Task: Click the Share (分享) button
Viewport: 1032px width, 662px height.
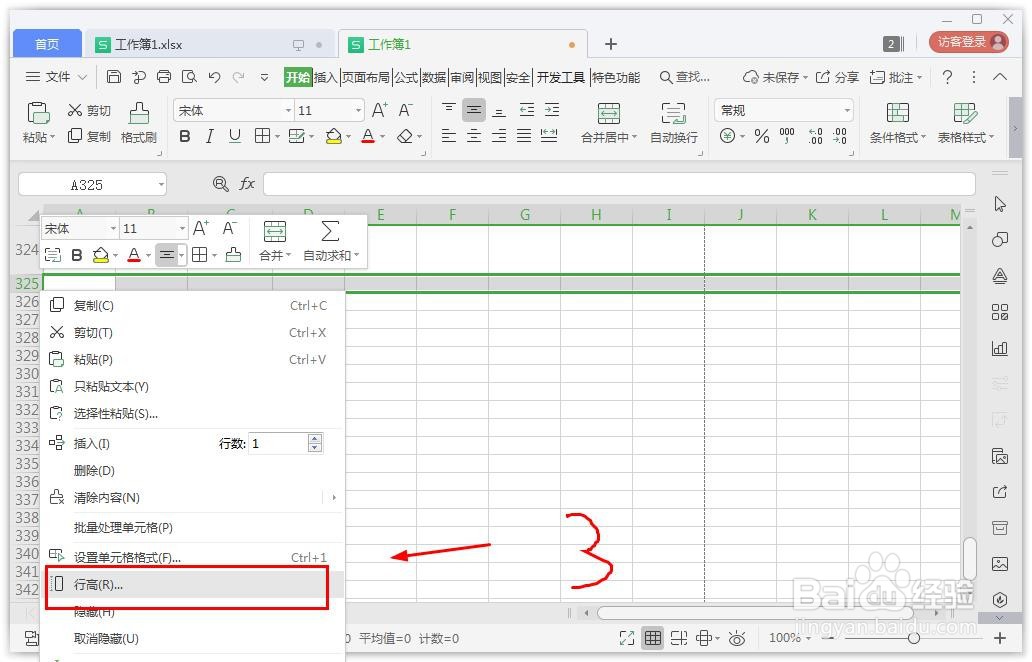Action: pos(838,77)
